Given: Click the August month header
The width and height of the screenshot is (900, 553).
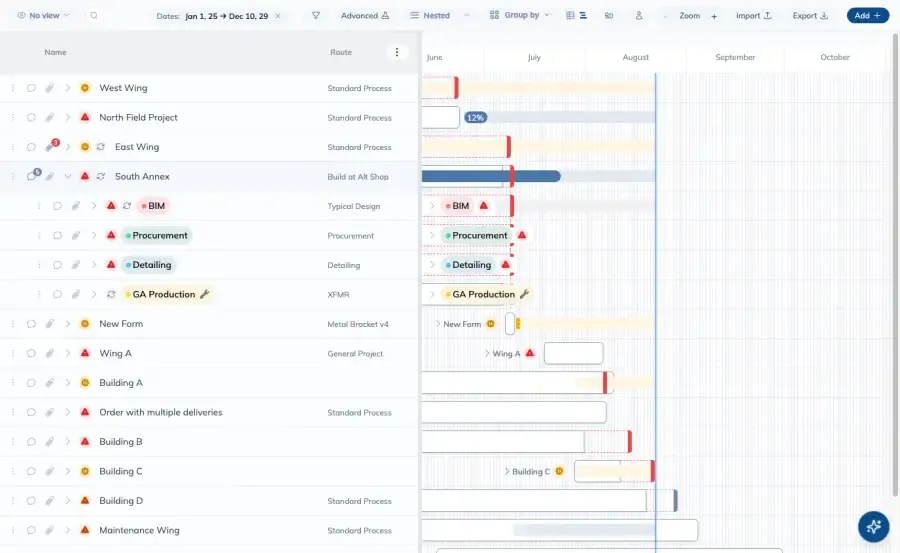Looking at the screenshot, I should (635, 57).
